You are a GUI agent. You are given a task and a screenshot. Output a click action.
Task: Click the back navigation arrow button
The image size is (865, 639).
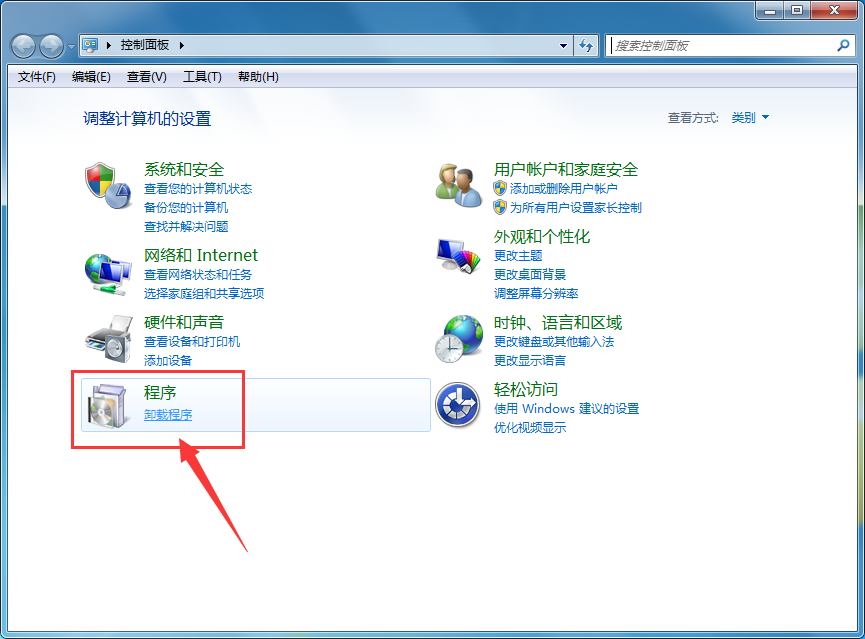[24, 46]
